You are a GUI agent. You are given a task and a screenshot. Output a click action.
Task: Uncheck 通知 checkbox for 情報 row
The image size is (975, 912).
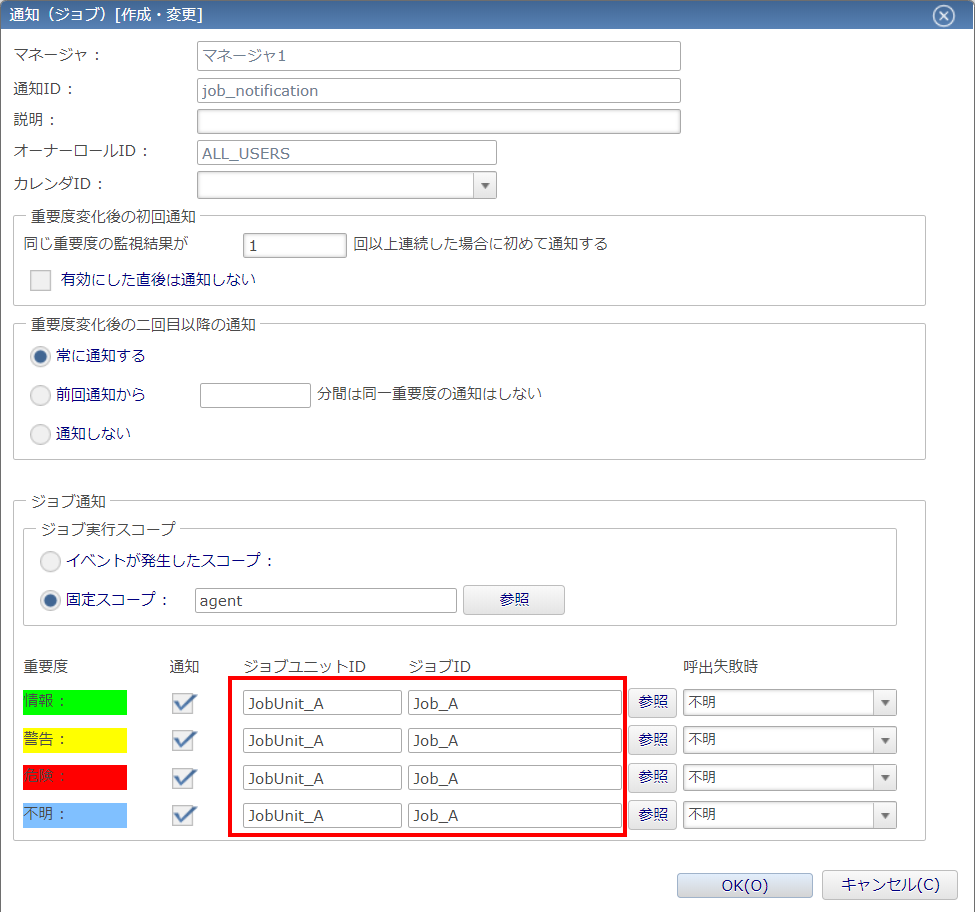point(184,703)
